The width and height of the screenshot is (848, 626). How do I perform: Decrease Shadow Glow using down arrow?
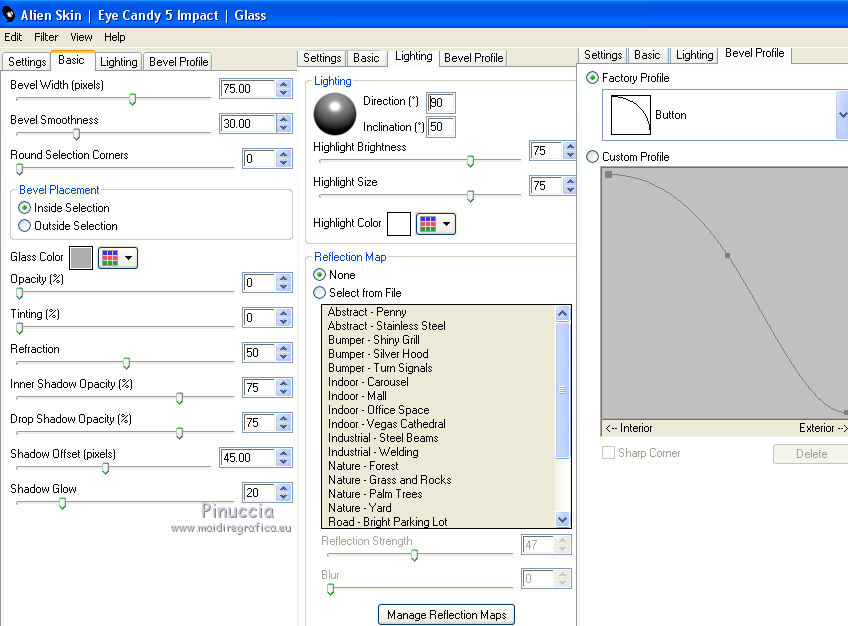(x=284, y=498)
